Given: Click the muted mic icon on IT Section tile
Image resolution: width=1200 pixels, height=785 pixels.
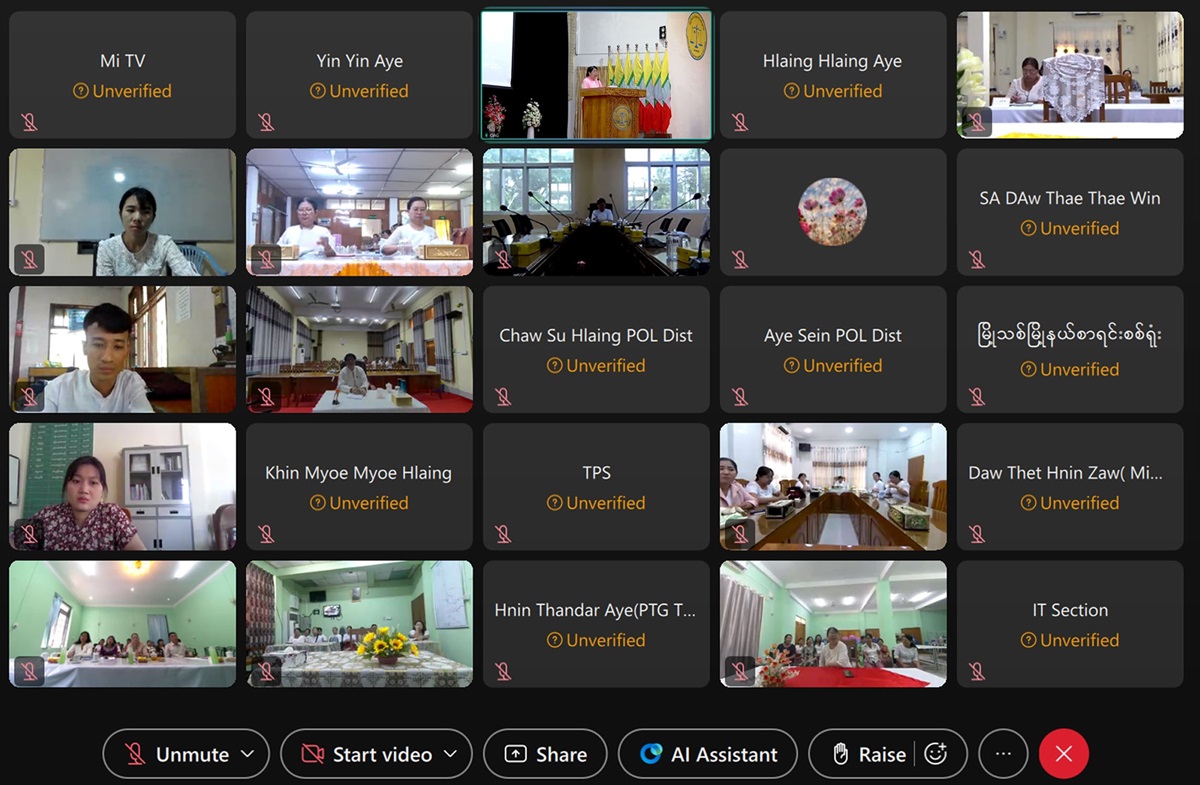Looking at the screenshot, I should coord(977,671).
